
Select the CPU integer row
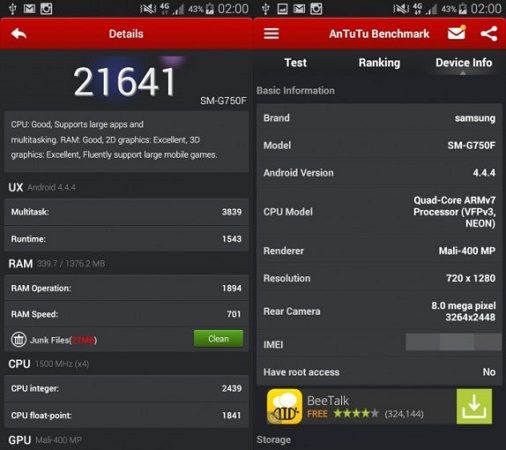click(126, 388)
